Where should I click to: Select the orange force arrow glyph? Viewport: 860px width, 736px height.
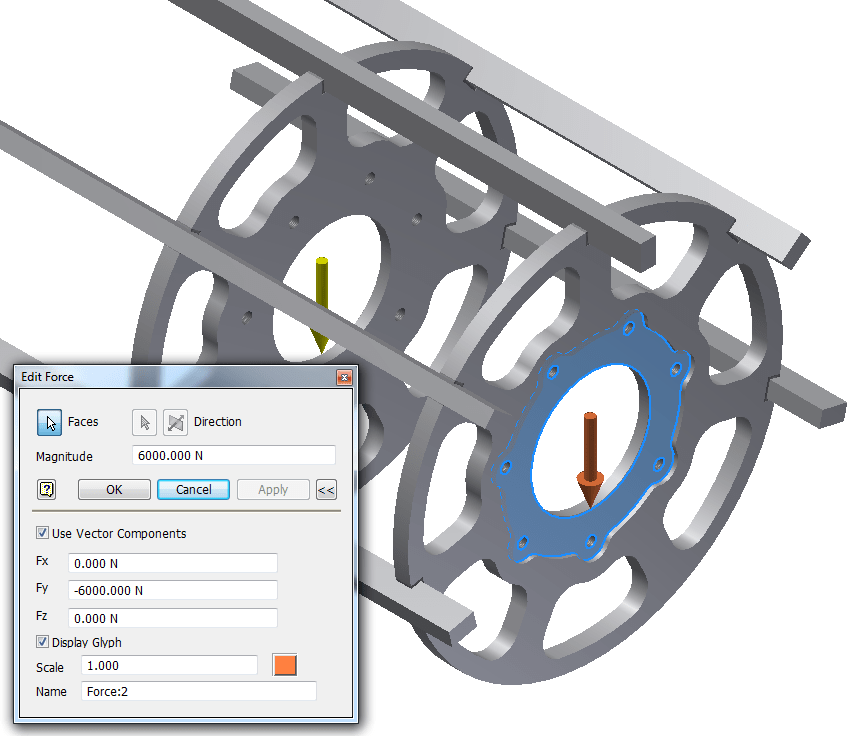[x=588, y=455]
